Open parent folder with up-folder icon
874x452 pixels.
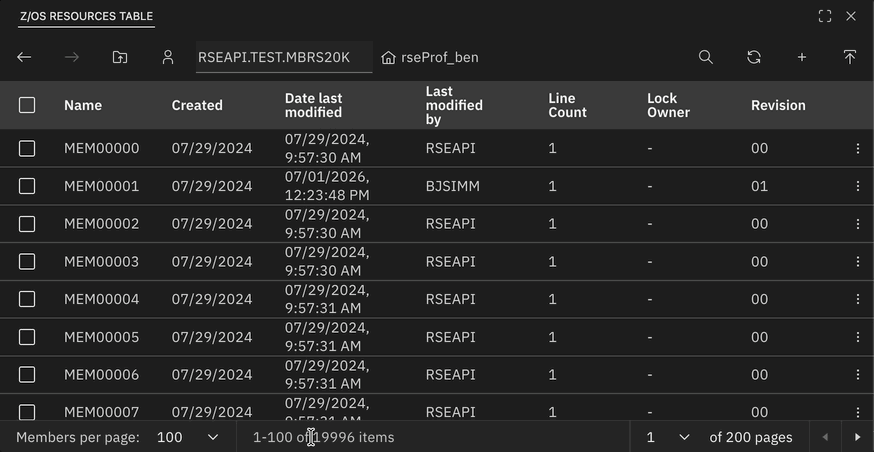[120, 57]
